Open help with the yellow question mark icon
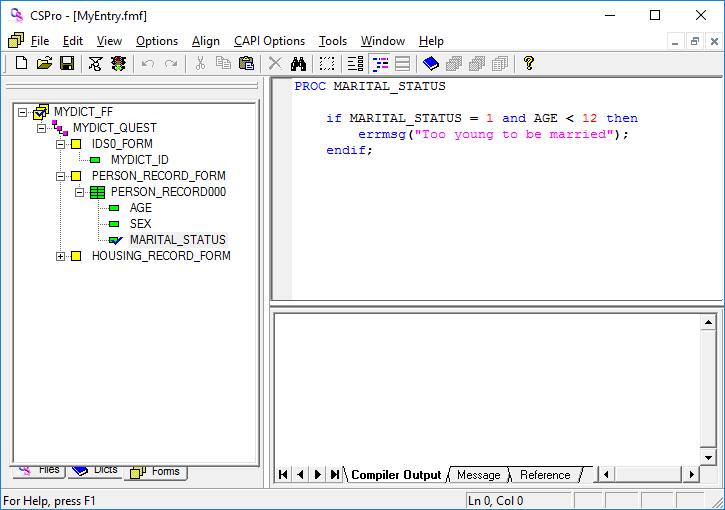725x510 pixels. [529, 63]
